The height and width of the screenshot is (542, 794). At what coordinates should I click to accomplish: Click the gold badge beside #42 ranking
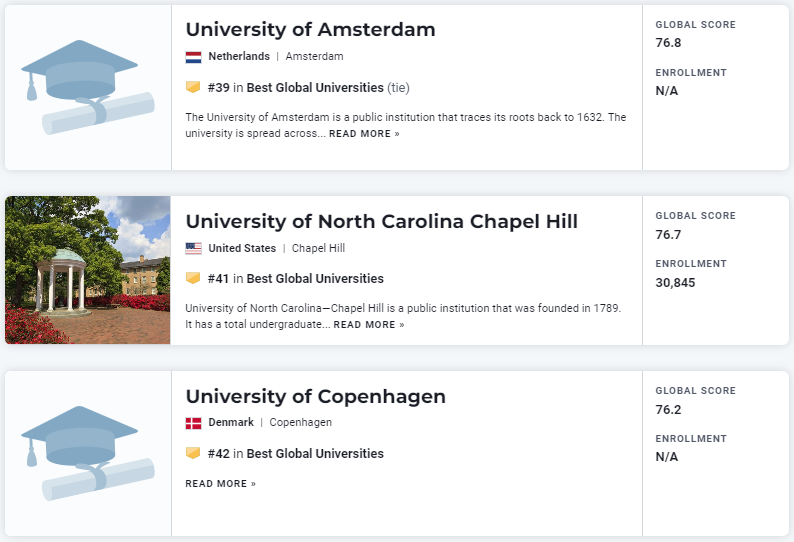pyautogui.click(x=193, y=453)
